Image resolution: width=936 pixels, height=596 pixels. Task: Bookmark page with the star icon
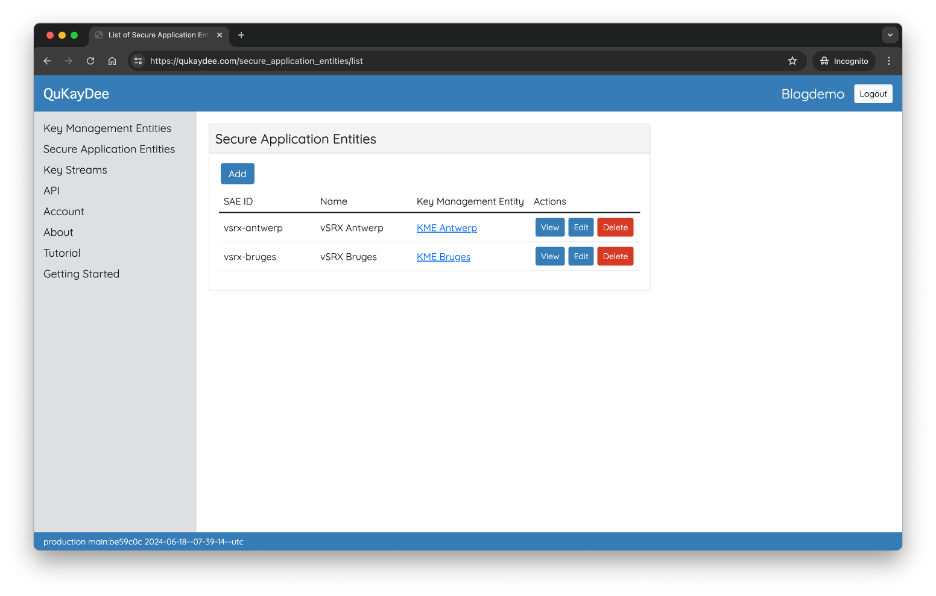click(x=792, y=61)
